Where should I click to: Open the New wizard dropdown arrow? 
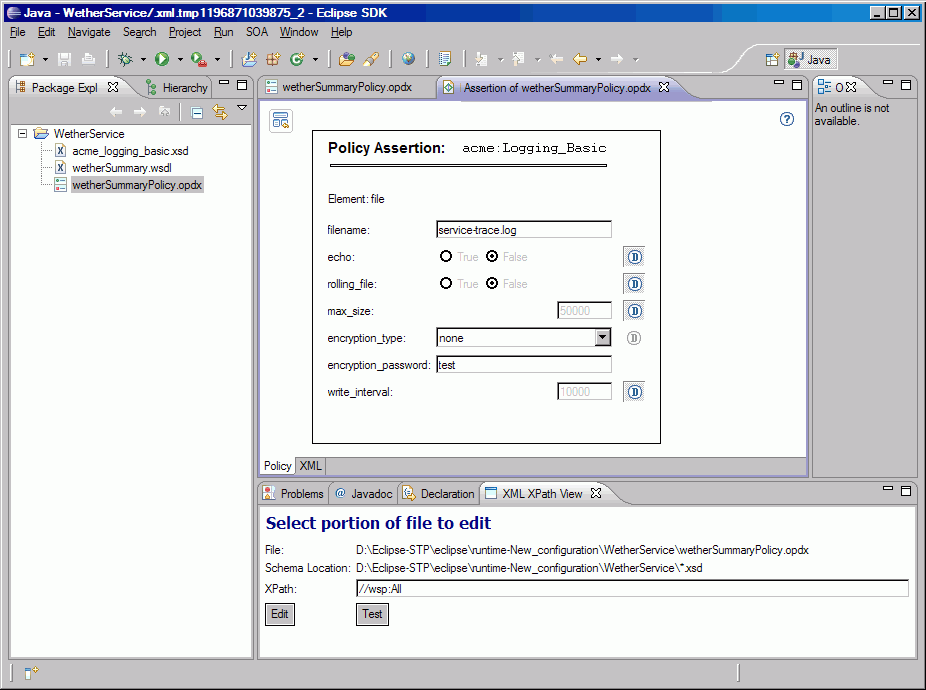45,60
